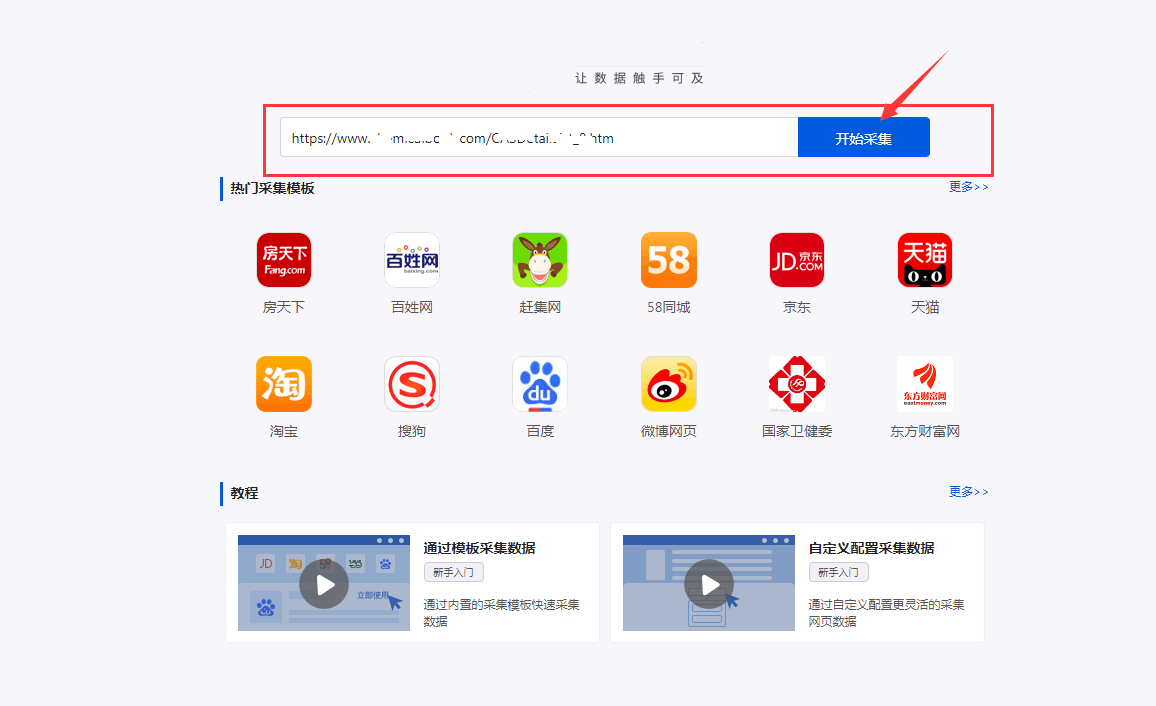1156x706 pixels.
Task: Click 新手入门 tag under 通过模板采集数据
Action: click(x=453, y=572)
